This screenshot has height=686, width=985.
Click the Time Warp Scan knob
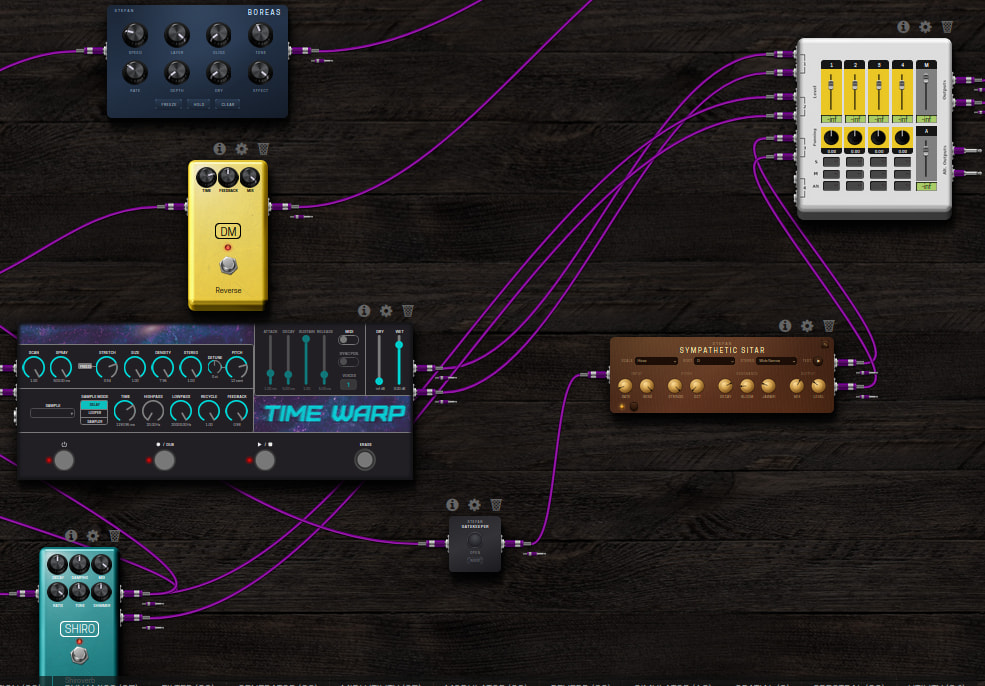(33, 368)
